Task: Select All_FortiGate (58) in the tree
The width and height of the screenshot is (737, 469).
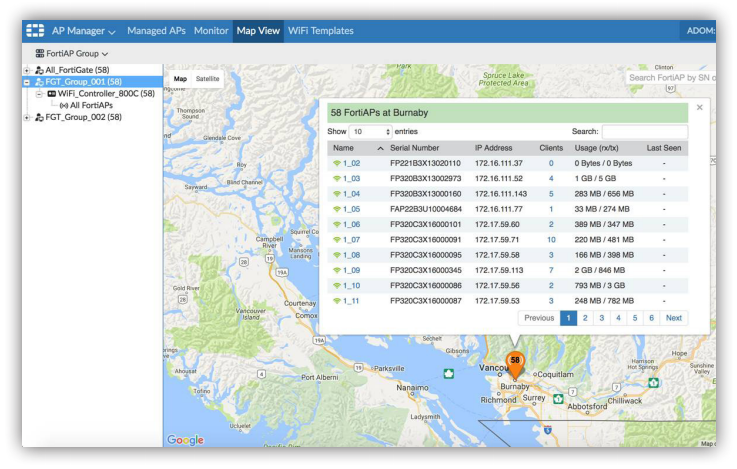Action: tap(77, 70)
